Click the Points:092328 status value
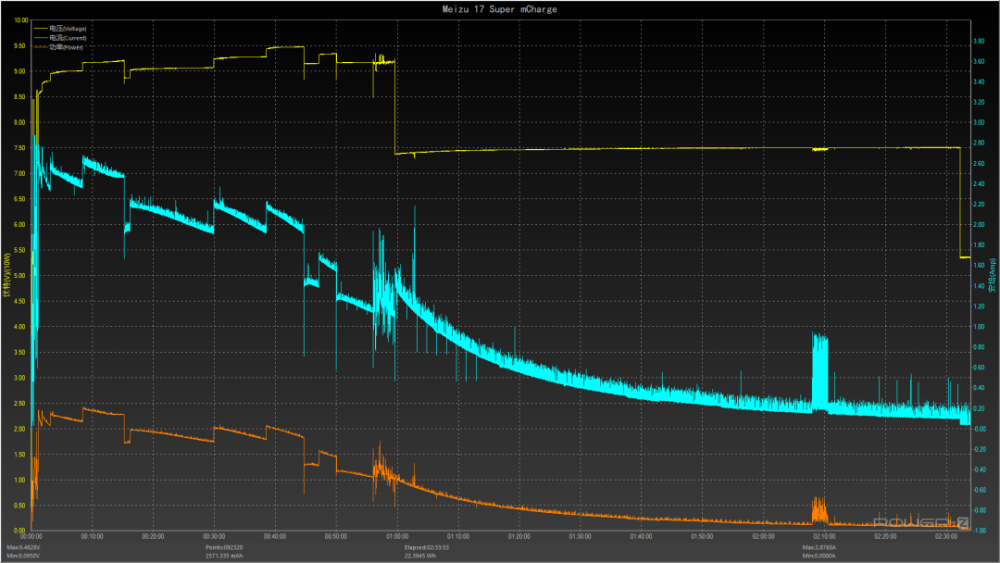Image resolution: width=1000 pixels, height=563 pixels. 224,547
